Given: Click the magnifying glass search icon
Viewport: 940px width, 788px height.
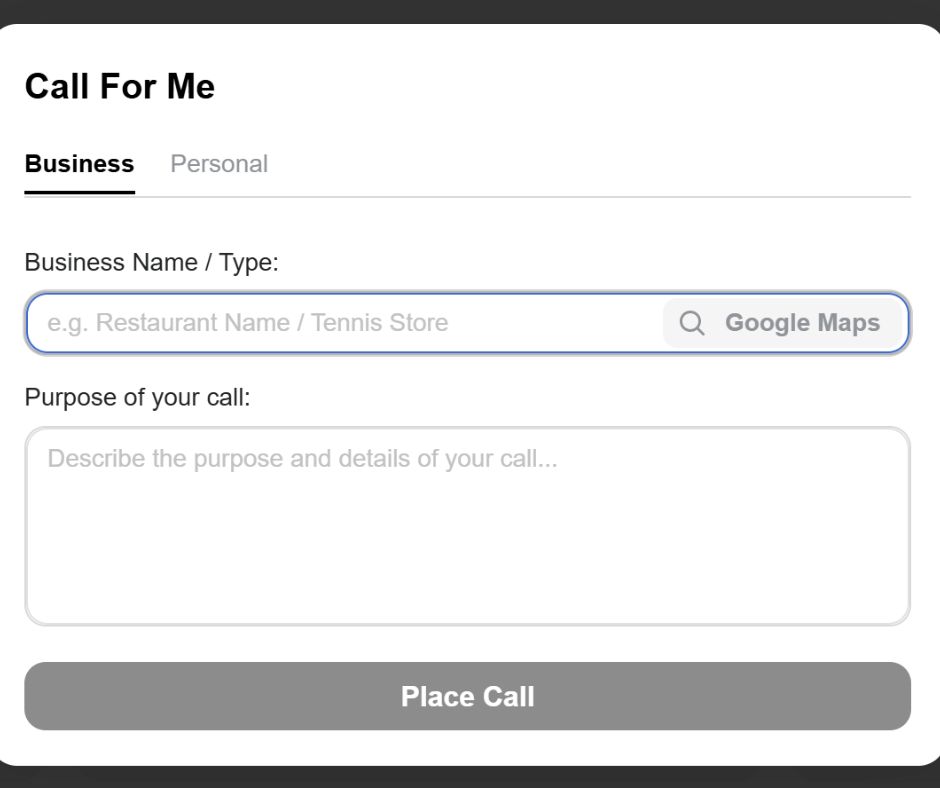Looking at the screenshot, I should click(692, 323).
